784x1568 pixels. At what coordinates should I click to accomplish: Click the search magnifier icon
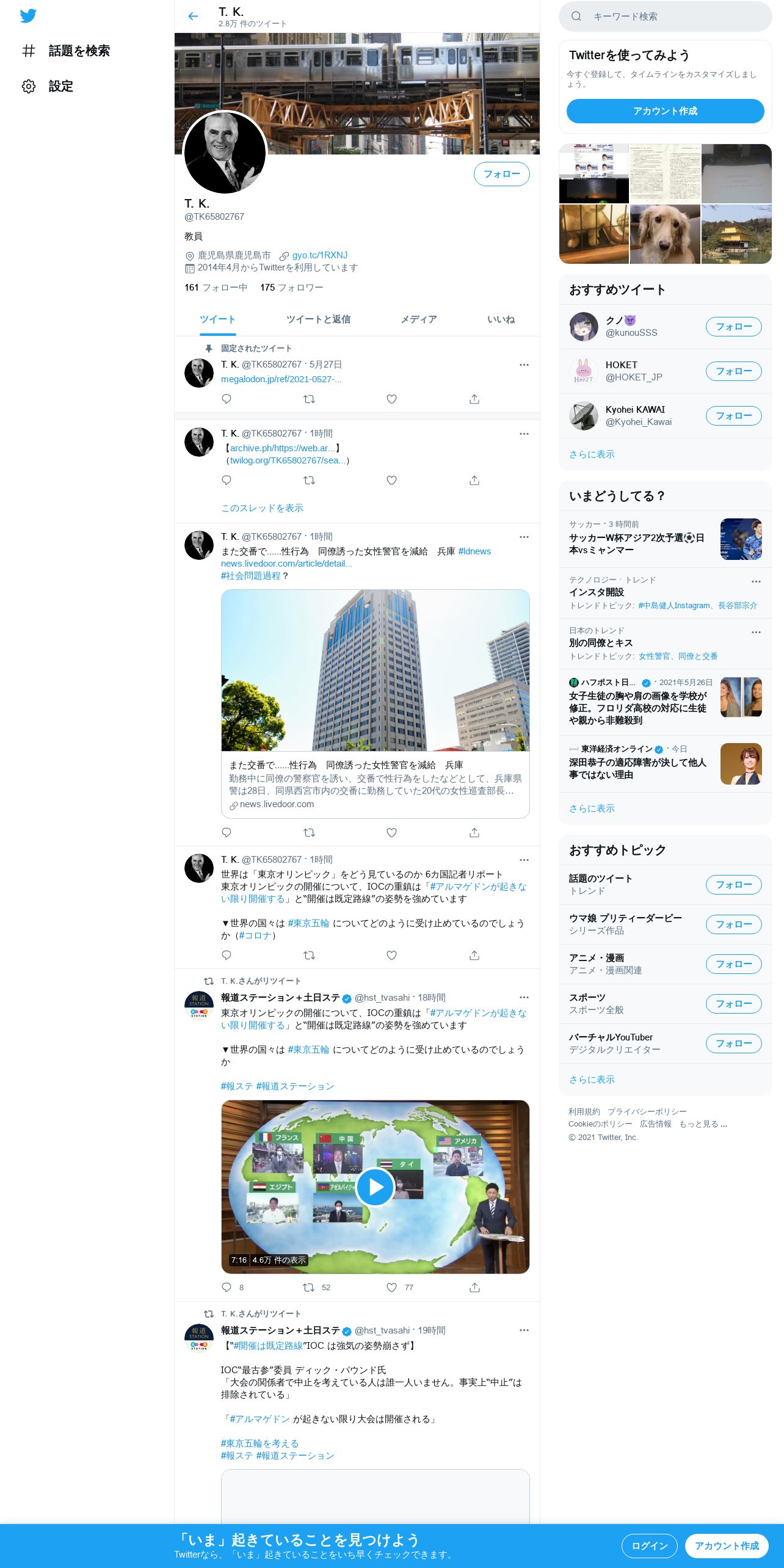pos(576,16)
